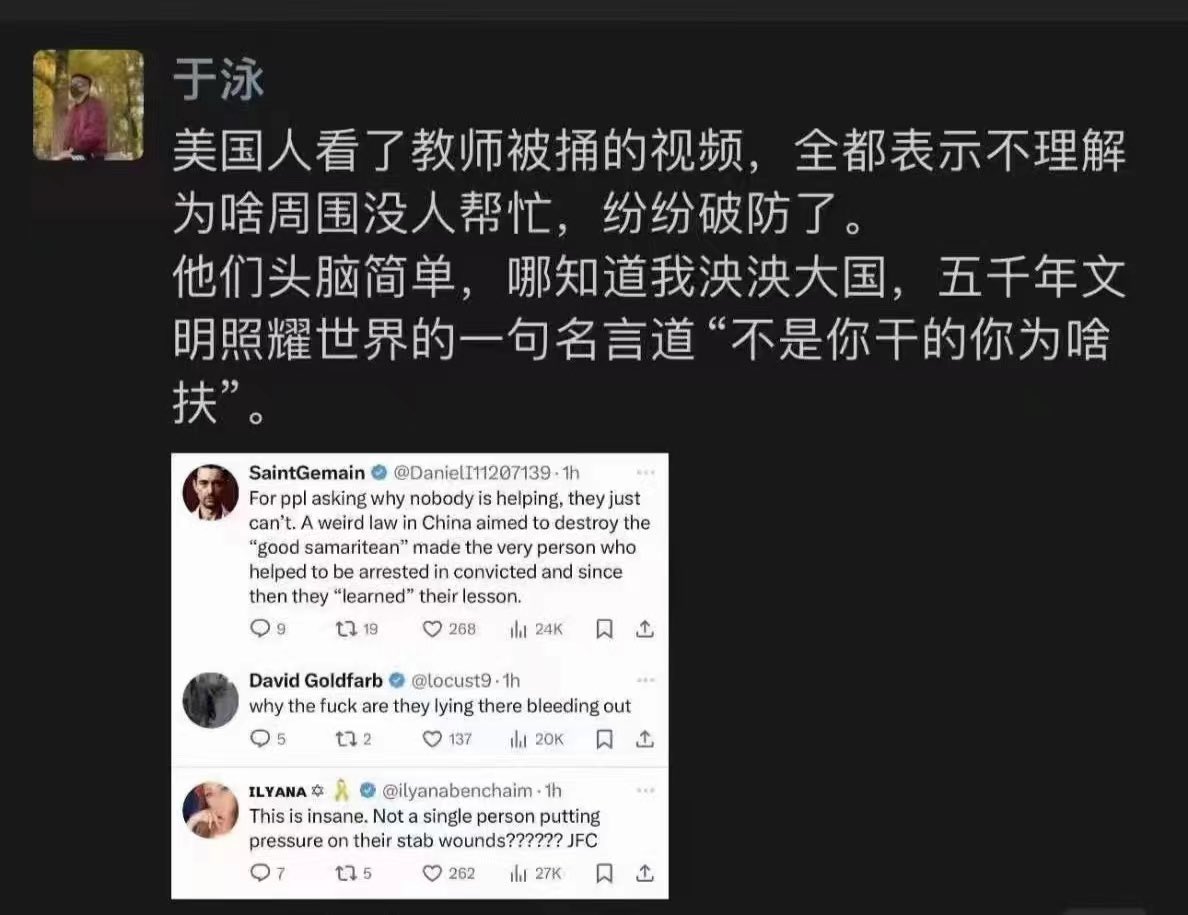
Task: Open 于泳's profile avatar
Action: click(x=89, y=105)
